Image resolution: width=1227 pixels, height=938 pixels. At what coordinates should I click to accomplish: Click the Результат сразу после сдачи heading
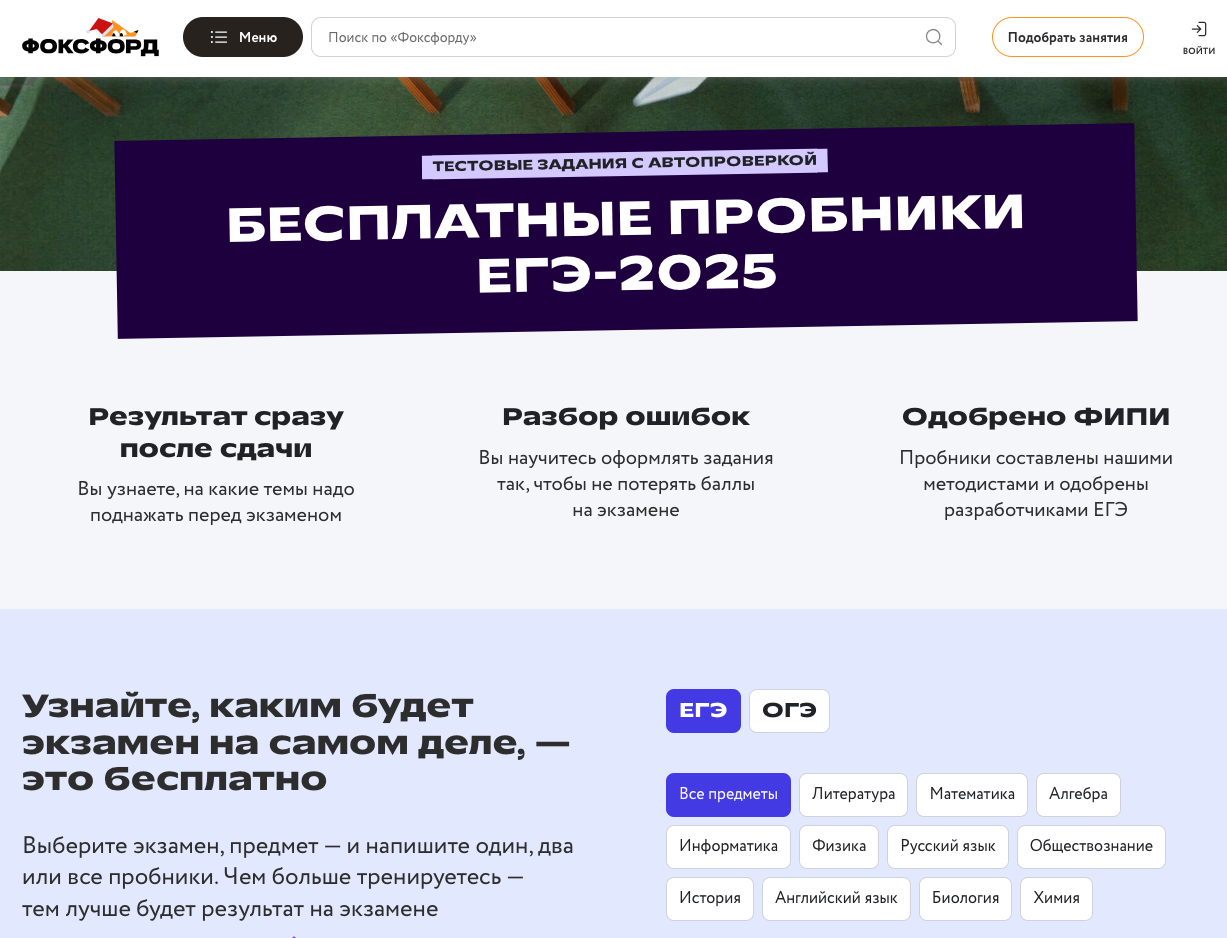[216, 433]
